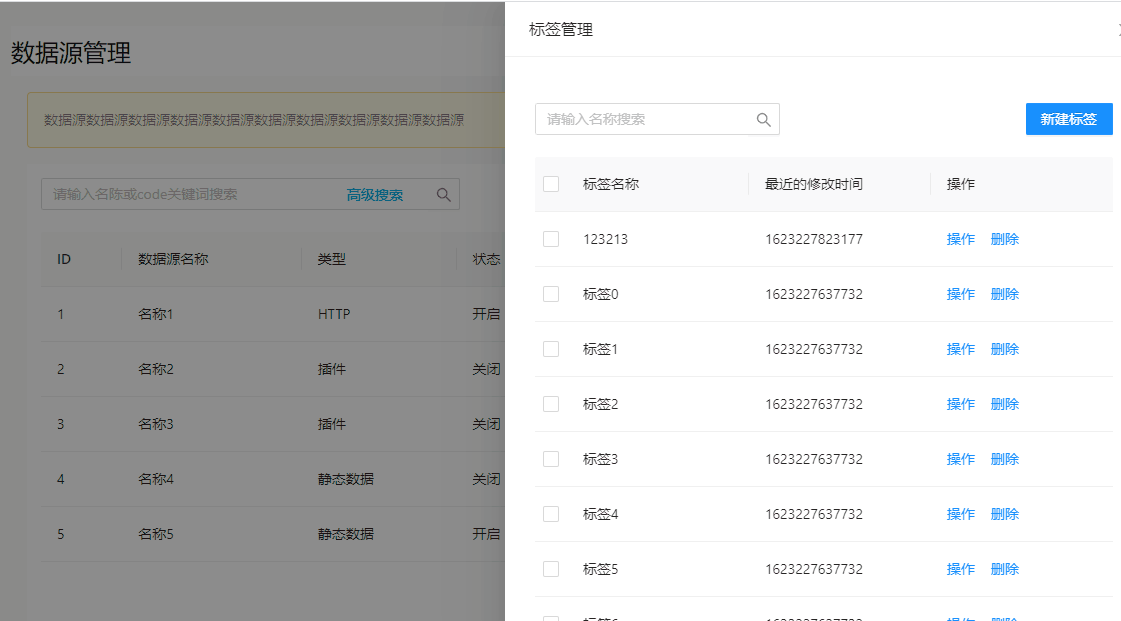This screenshot has height=621, width=1121.
Task: Click the 请输入名陈或code关键词搜索 input field
Action: tap(180, 193)
